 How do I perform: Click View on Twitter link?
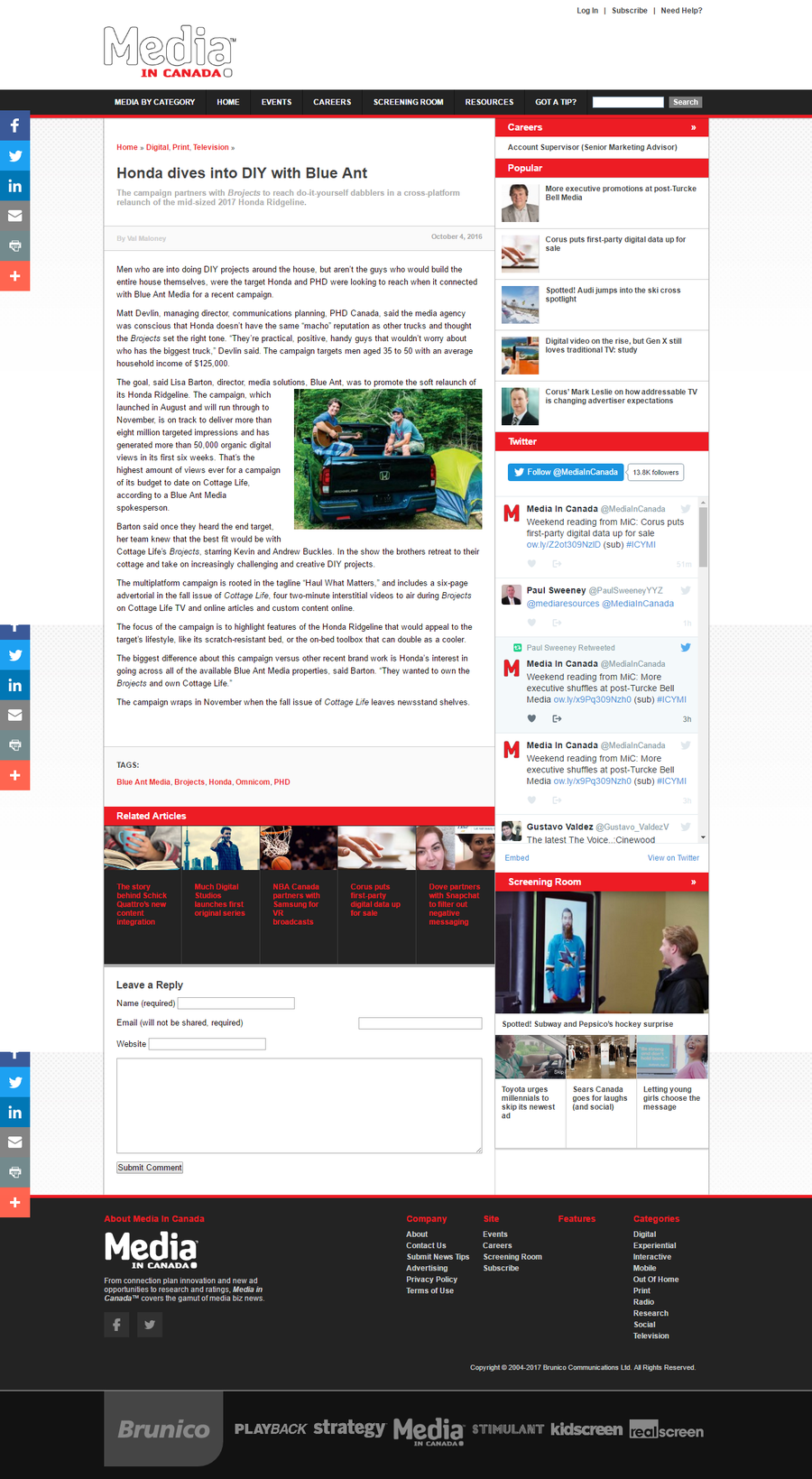click(673, 858)
